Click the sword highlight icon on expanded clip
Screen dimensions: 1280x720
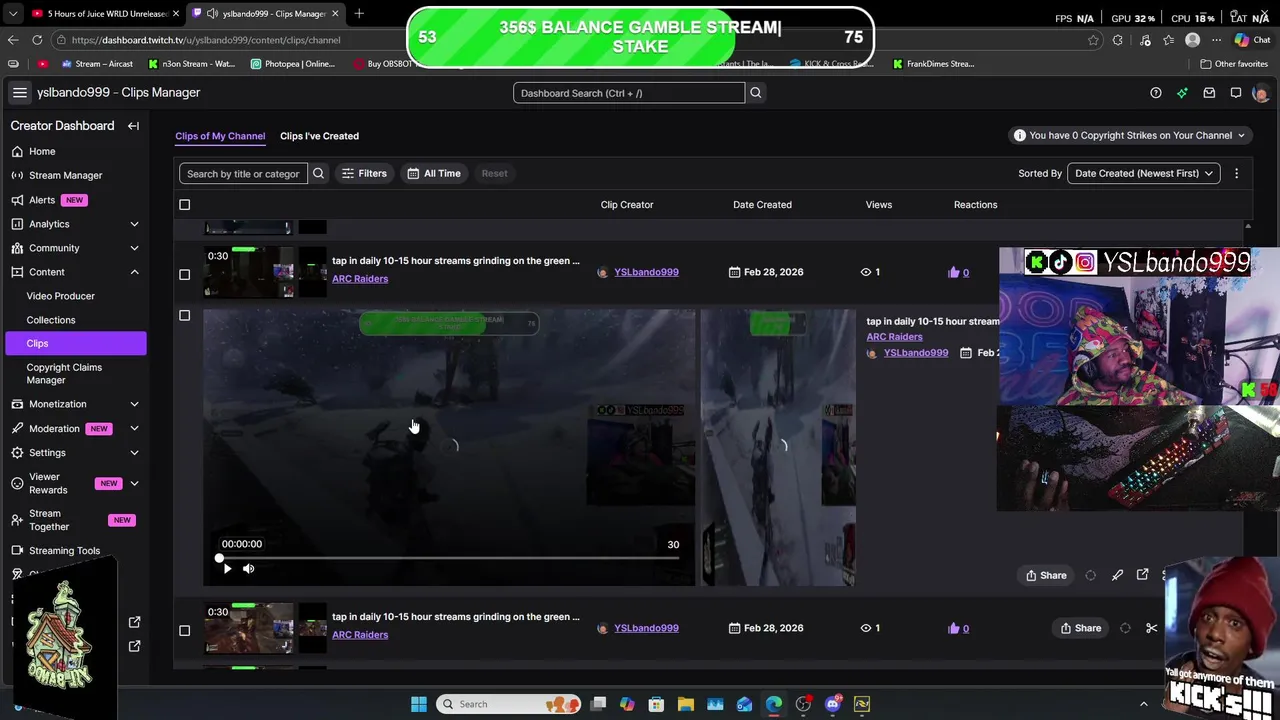pos(1117,575)
